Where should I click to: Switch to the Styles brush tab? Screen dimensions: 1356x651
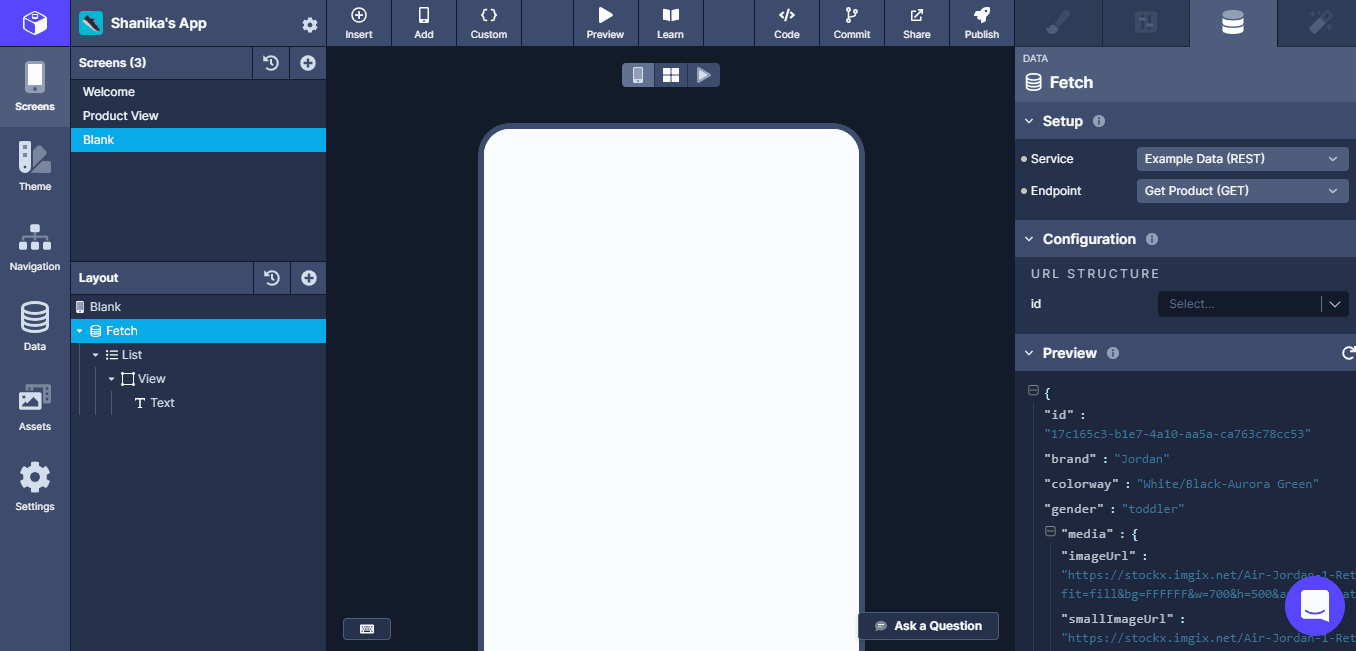click(x=1058, y=23)
